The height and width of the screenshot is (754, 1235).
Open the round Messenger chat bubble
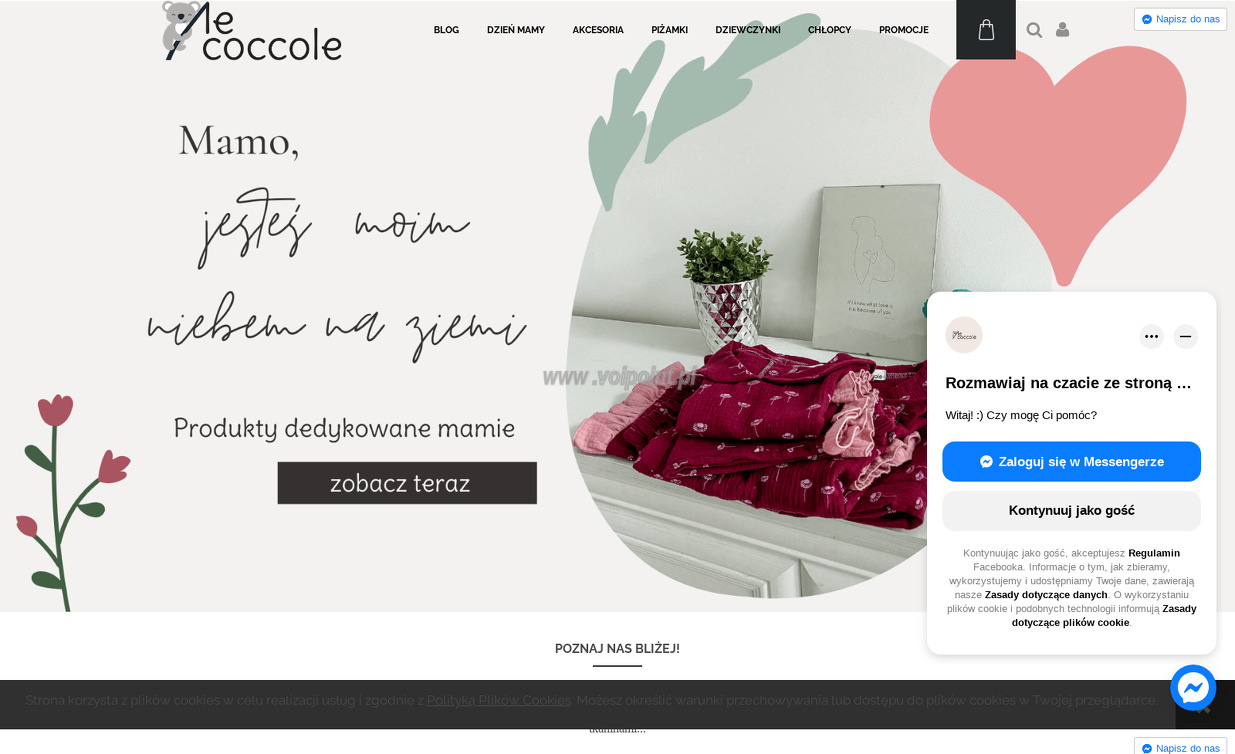pos(1193,688)
